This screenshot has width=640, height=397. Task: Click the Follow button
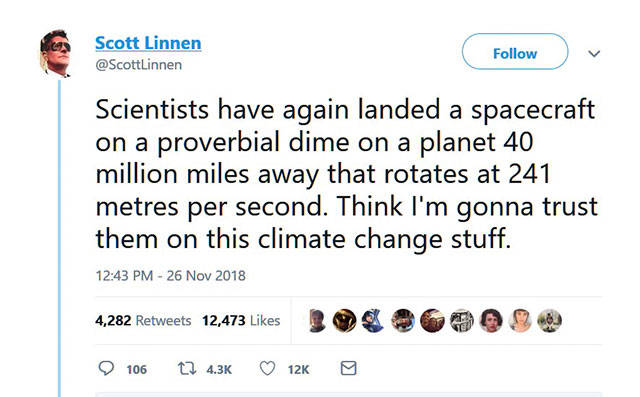(515, 51)
